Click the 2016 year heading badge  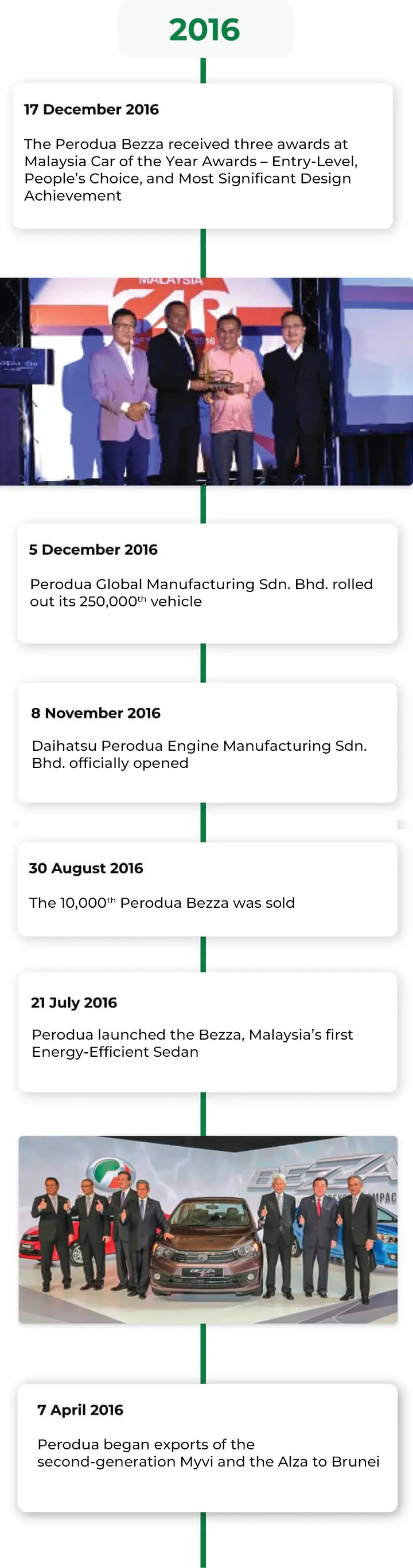pyautogui.click(x=205, y=29)
